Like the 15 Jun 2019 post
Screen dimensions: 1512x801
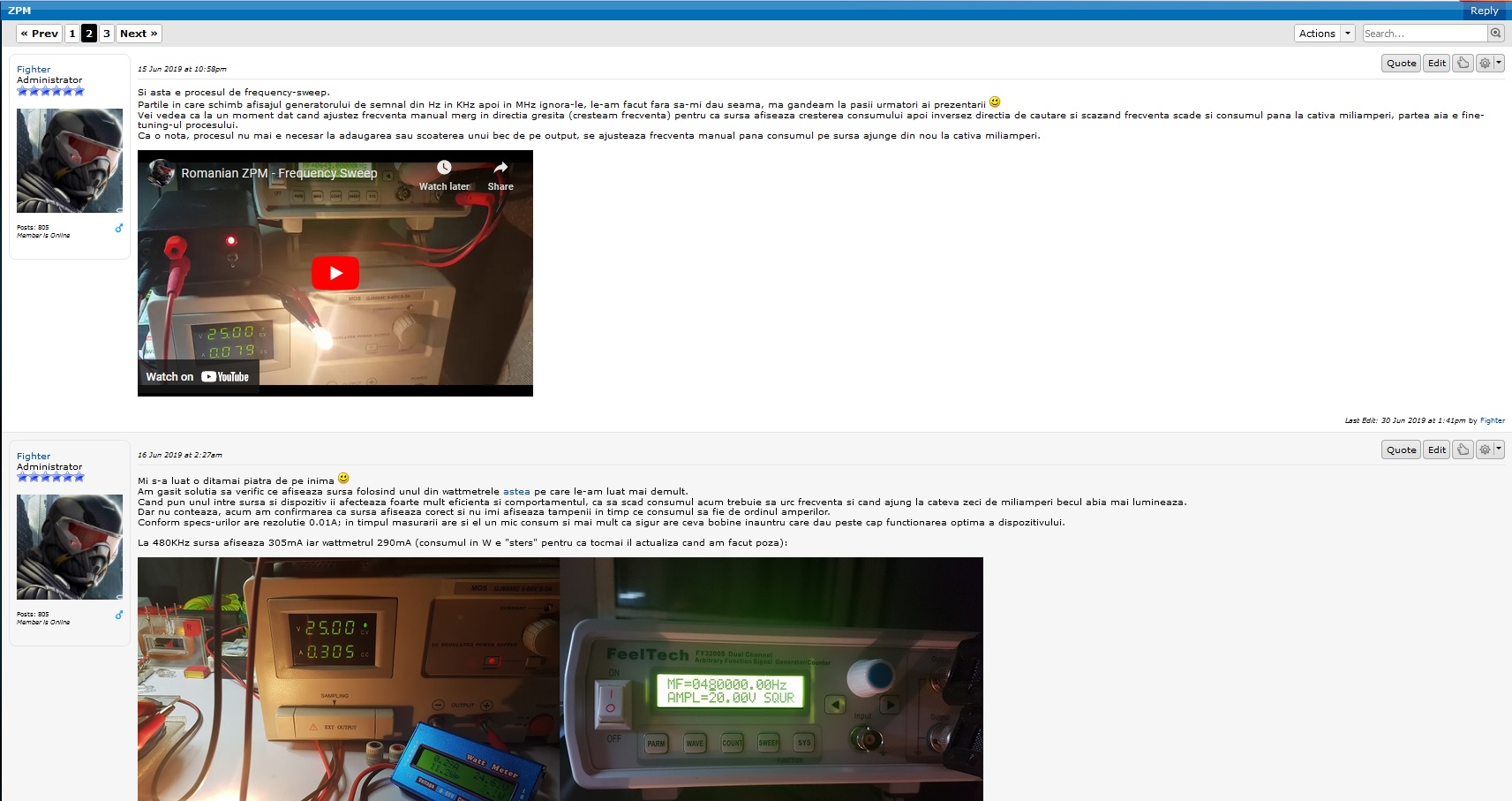click(x=1463, y=64)
